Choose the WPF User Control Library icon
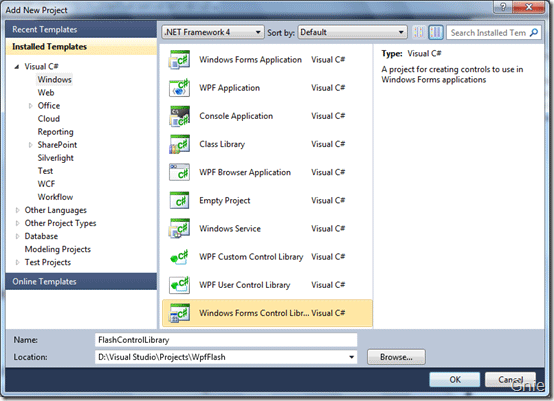 click(179, 285)
